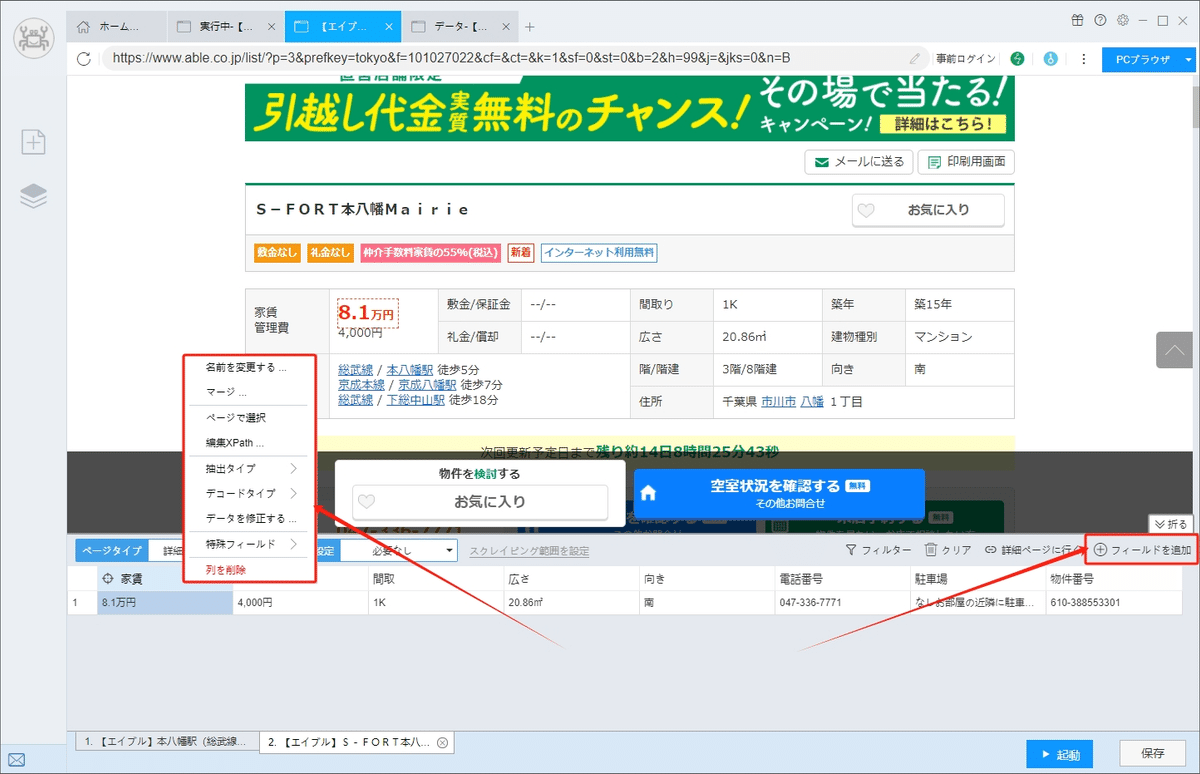
Task: Open the gift icon in title bar
Action: pyautogui.click(x=1077, y=20)
